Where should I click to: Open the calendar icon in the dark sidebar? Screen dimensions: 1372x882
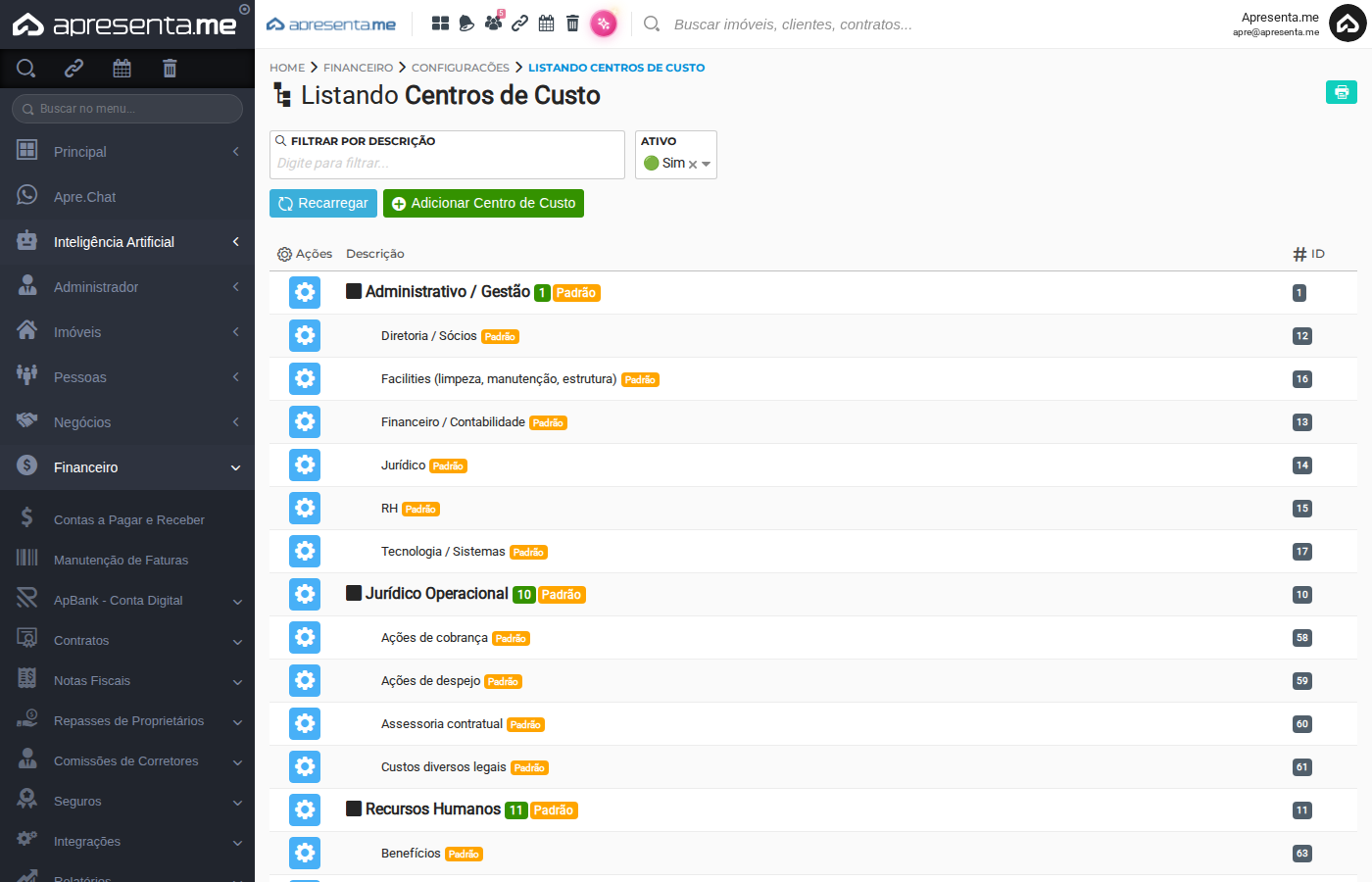tap(122, 68)
